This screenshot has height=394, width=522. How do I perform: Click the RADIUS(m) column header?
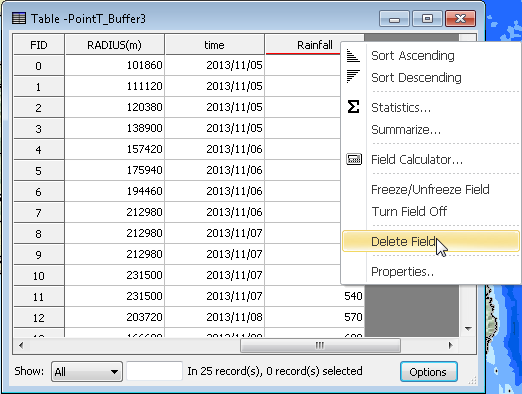tap(114, 44)
